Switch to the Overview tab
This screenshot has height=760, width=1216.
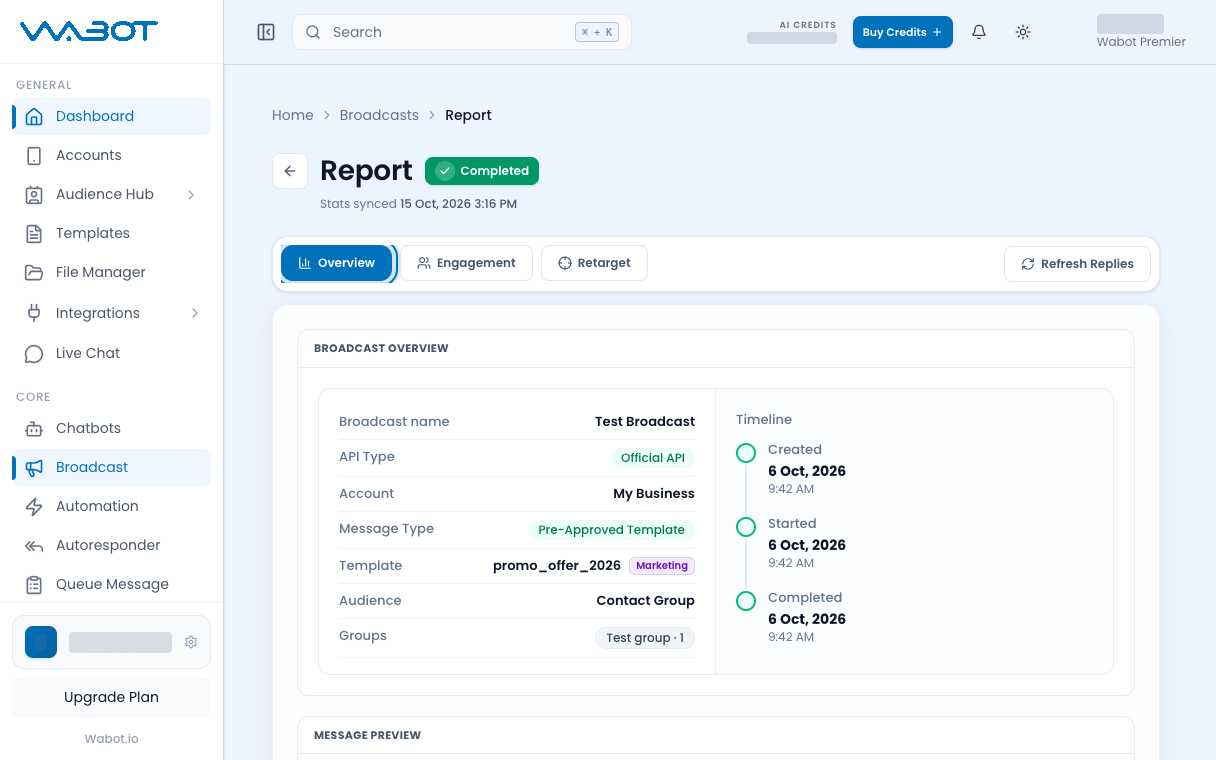tap(336, 263)
